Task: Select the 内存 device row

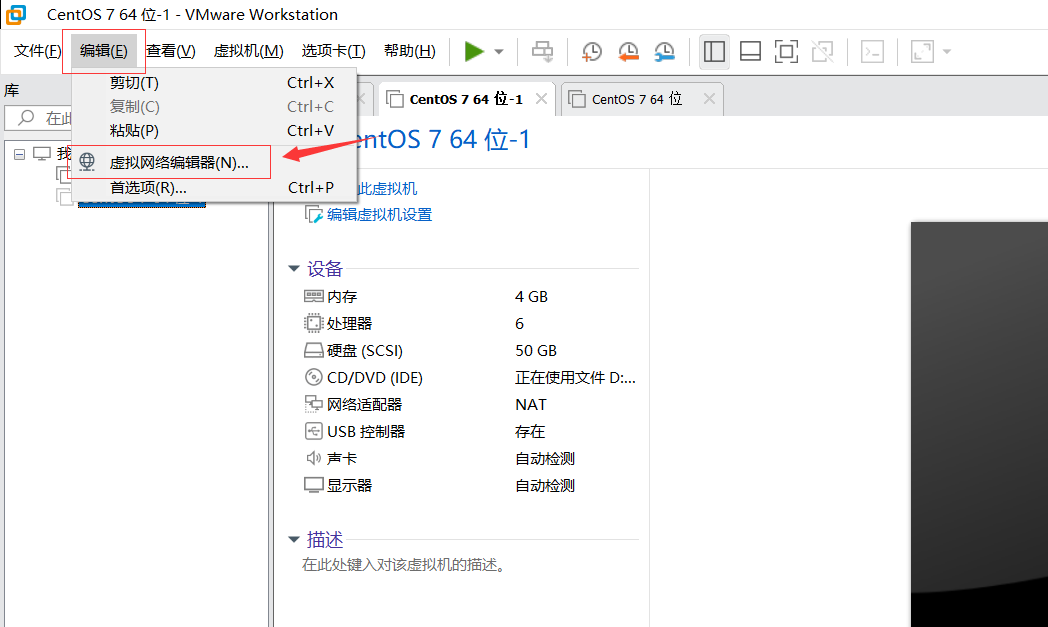Action: pos(470,297)
